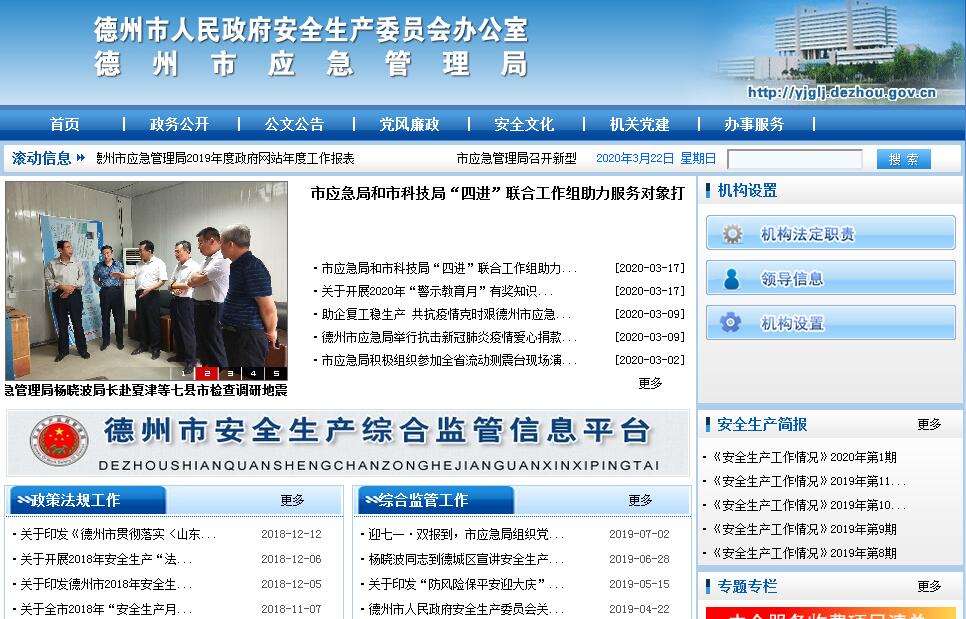Viewport: 966px width, 619px height.
Task: Open 德州市安全生产综合监管信息平台 banner
Action: [347, 443]
